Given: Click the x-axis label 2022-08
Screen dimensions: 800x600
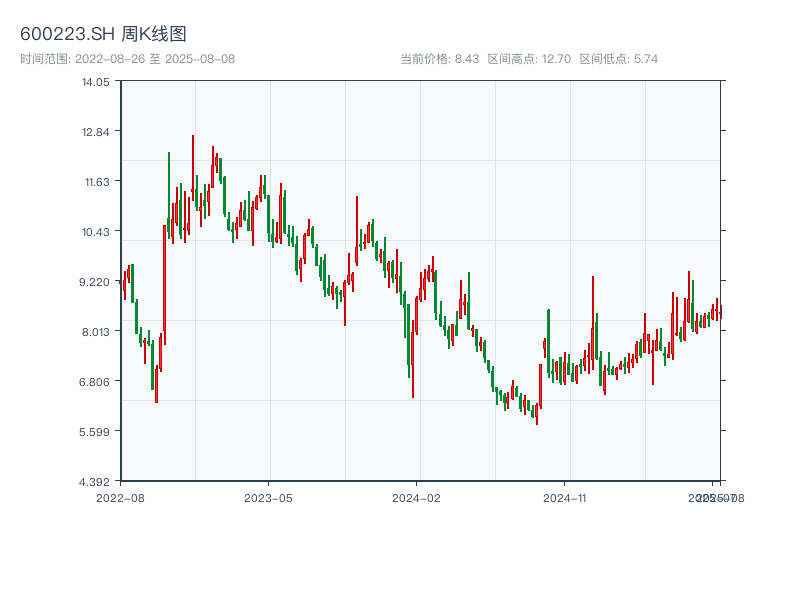Looking at the screenshot, I should click(120, 498).
